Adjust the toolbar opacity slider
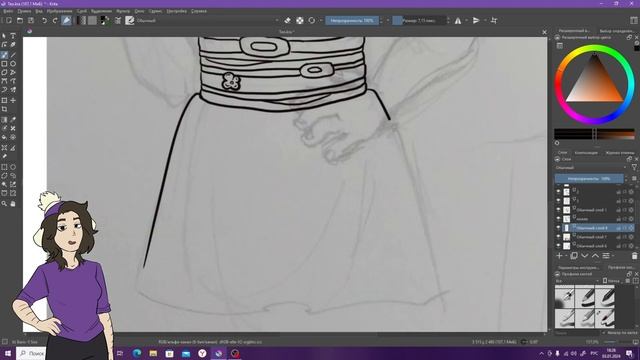The image size is (640, 360). tap(352, 20)
